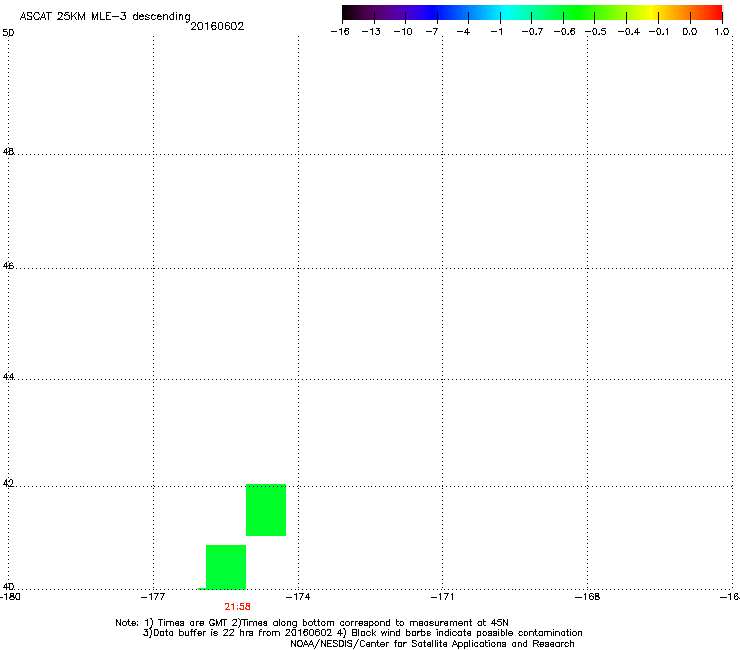The height and width of the screenshot is (650, 740).
Task: Click the NOAA/NESDIS credit line
Action: click(x=432, y=644)
